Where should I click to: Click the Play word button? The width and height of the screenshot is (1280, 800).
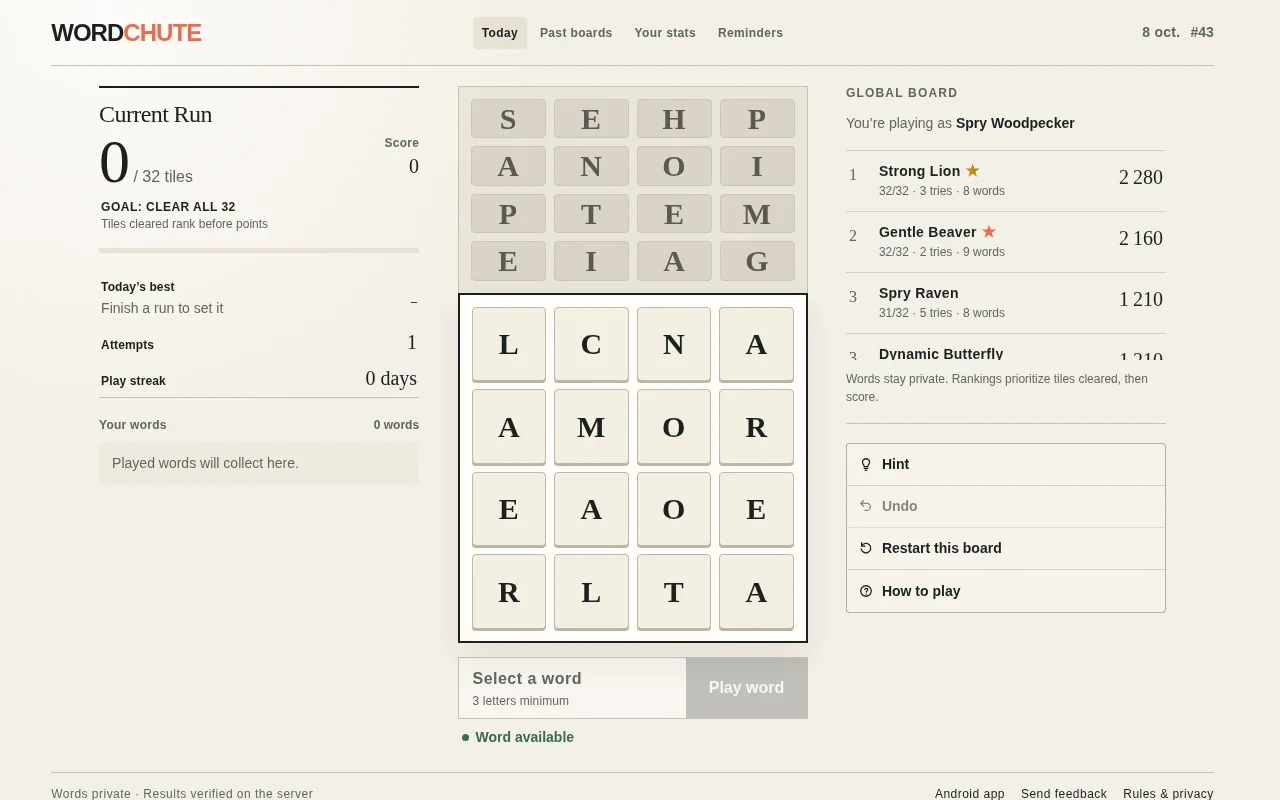click(747, 688)
